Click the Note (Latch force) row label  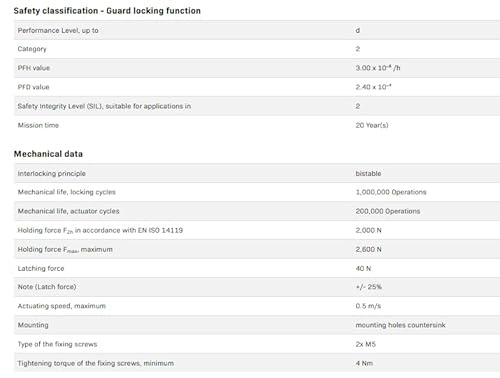47,287
